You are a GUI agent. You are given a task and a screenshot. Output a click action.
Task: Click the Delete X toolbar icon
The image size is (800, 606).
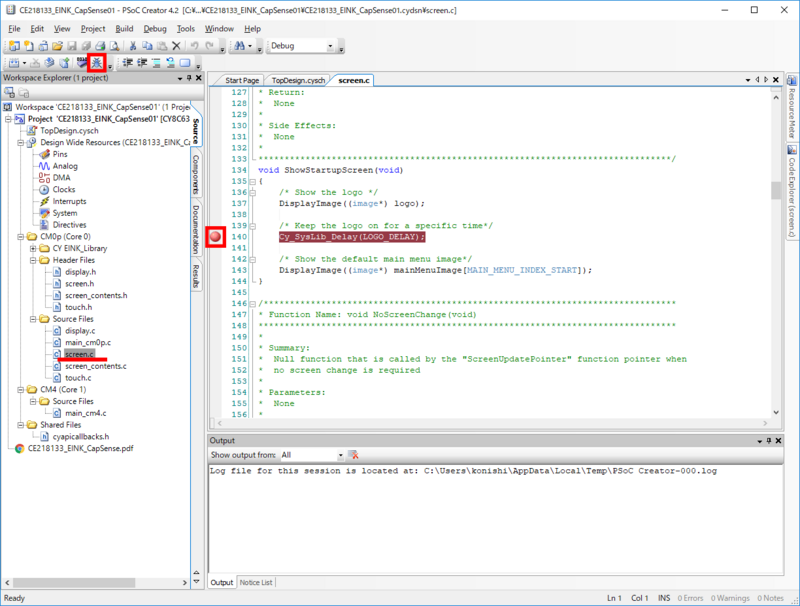pos(177,46)
